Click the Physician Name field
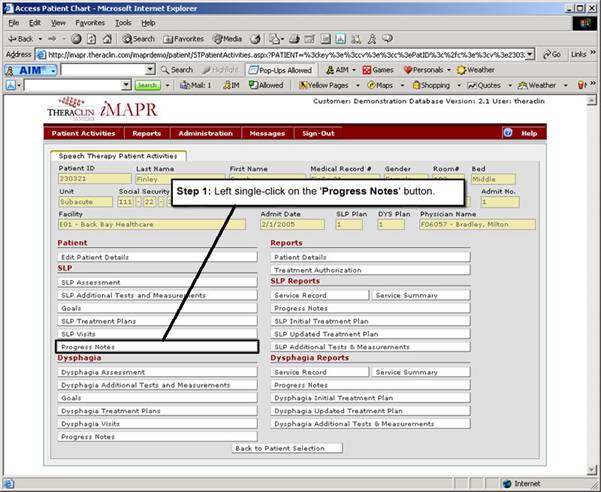 point(478,225)
